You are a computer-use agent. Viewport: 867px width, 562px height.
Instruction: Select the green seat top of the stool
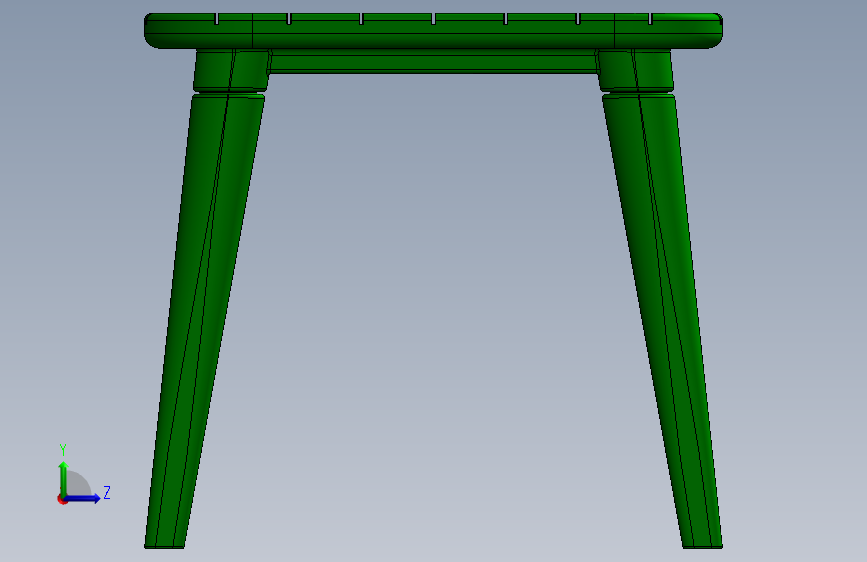coord(433,31)
